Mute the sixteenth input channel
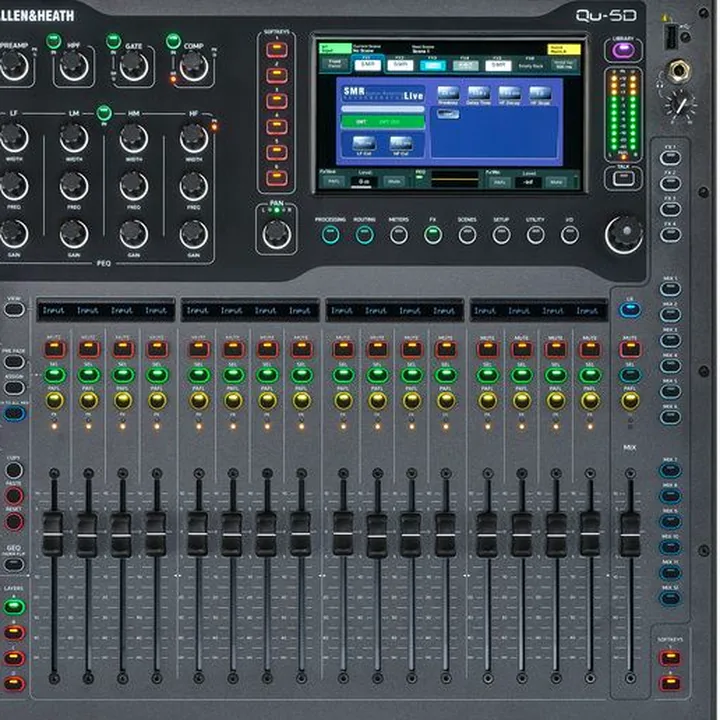720x720 pixels. coord(590,349)
